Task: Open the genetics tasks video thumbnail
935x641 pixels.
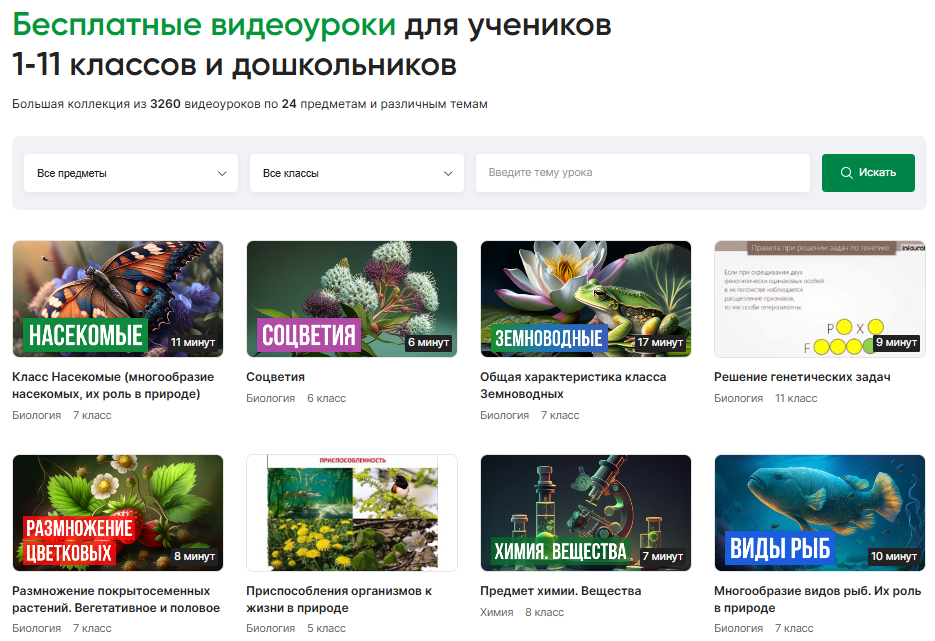Action: click(x=819, y=298)
